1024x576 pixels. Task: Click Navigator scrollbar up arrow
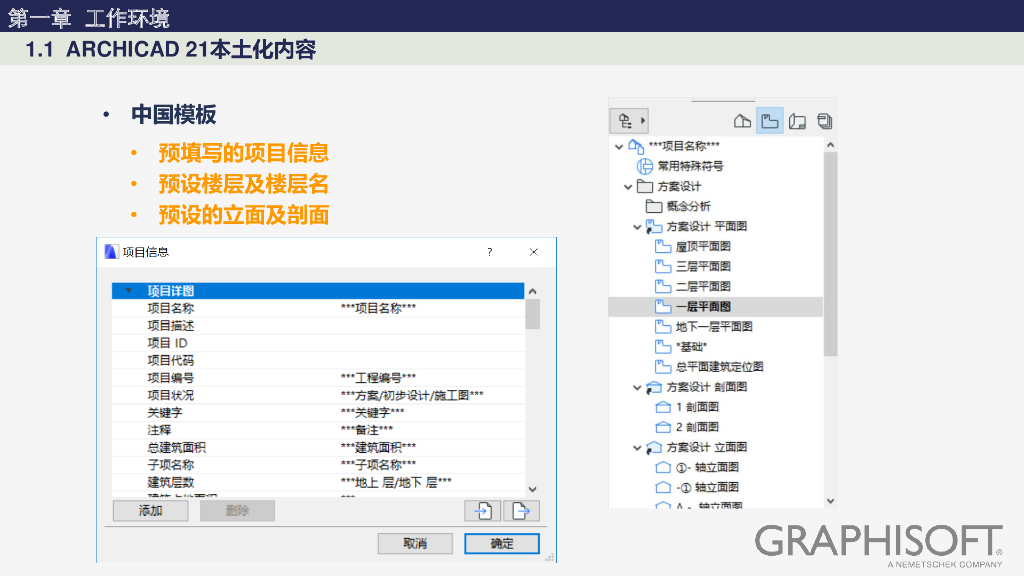(x=830, y=145)
